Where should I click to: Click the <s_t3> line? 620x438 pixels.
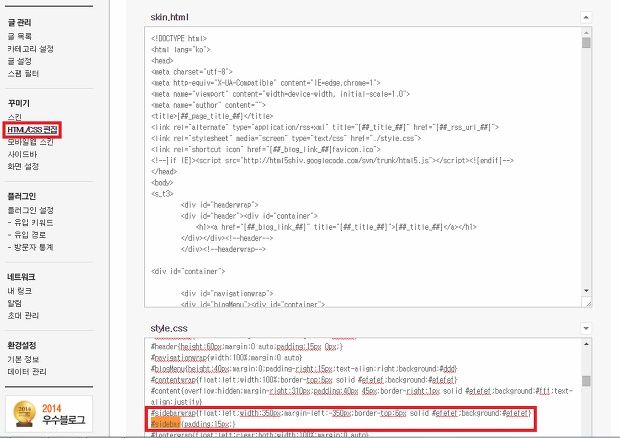pos(162,194)
